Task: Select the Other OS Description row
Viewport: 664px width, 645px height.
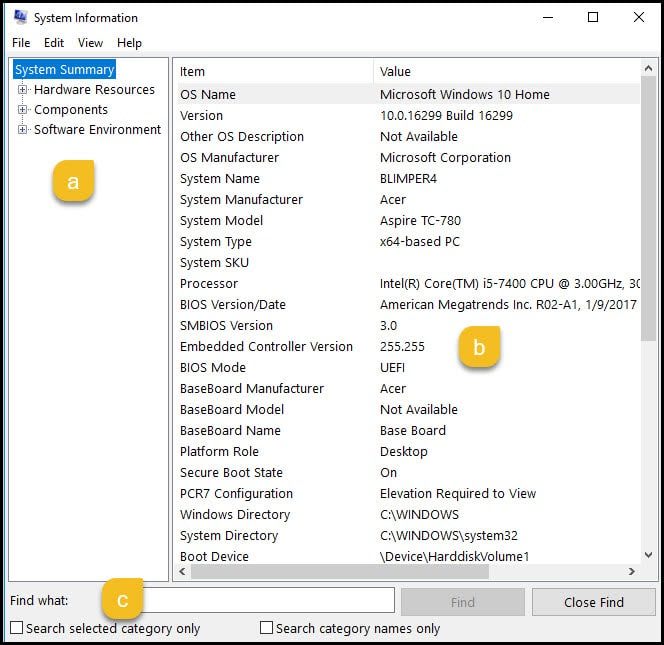Action: point(407,136)
